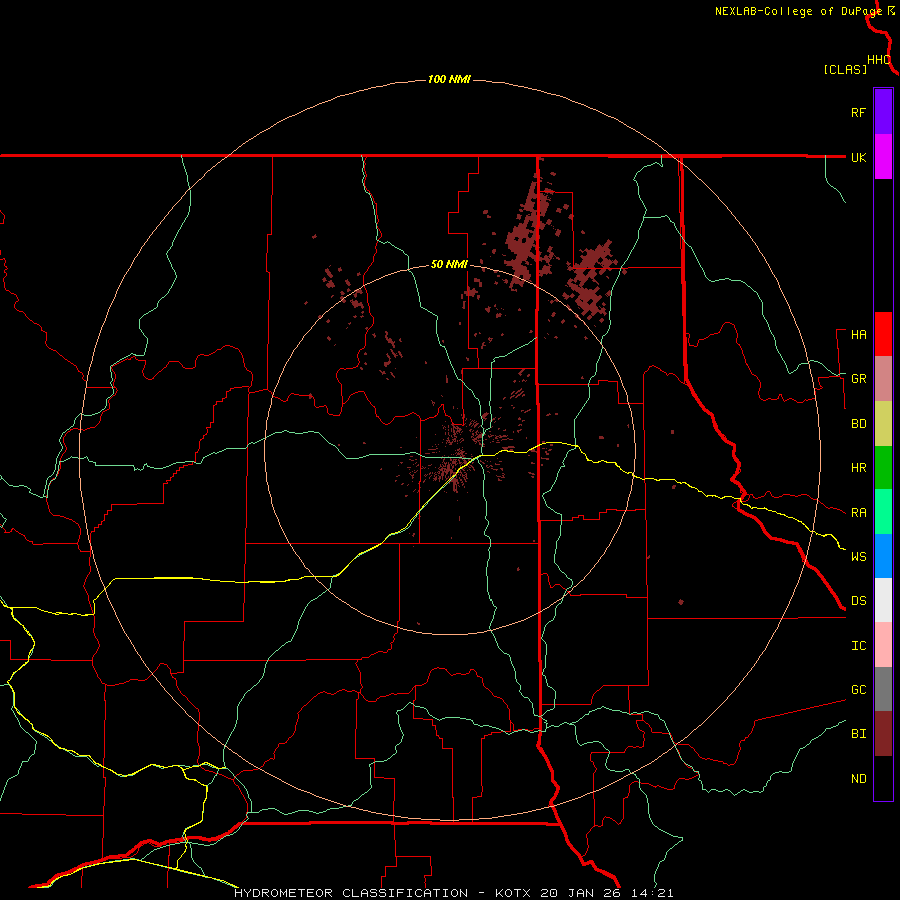900x900 pixels.
Task: Click the WS legend label
Action: [x=859, y=557]
